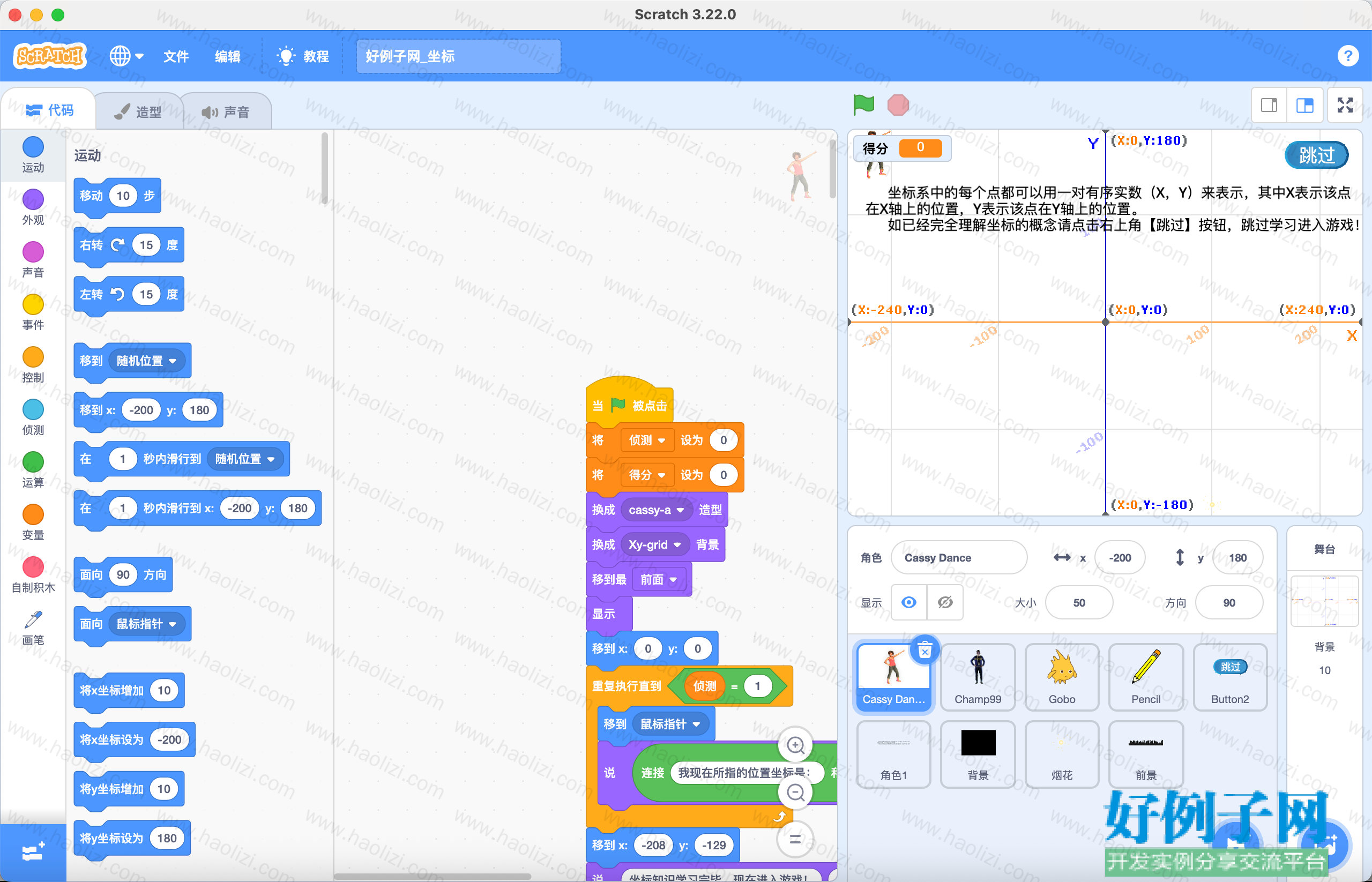Image resolution: width=1372 pixels, height=882 pixels.
Task: Select the 角色1 sprite
Action: (893, 754)
